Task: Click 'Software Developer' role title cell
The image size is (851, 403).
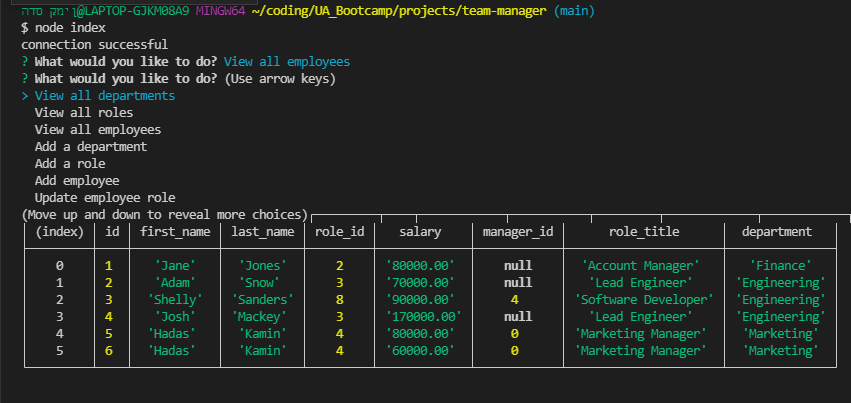Action: [x=644, y=299]
